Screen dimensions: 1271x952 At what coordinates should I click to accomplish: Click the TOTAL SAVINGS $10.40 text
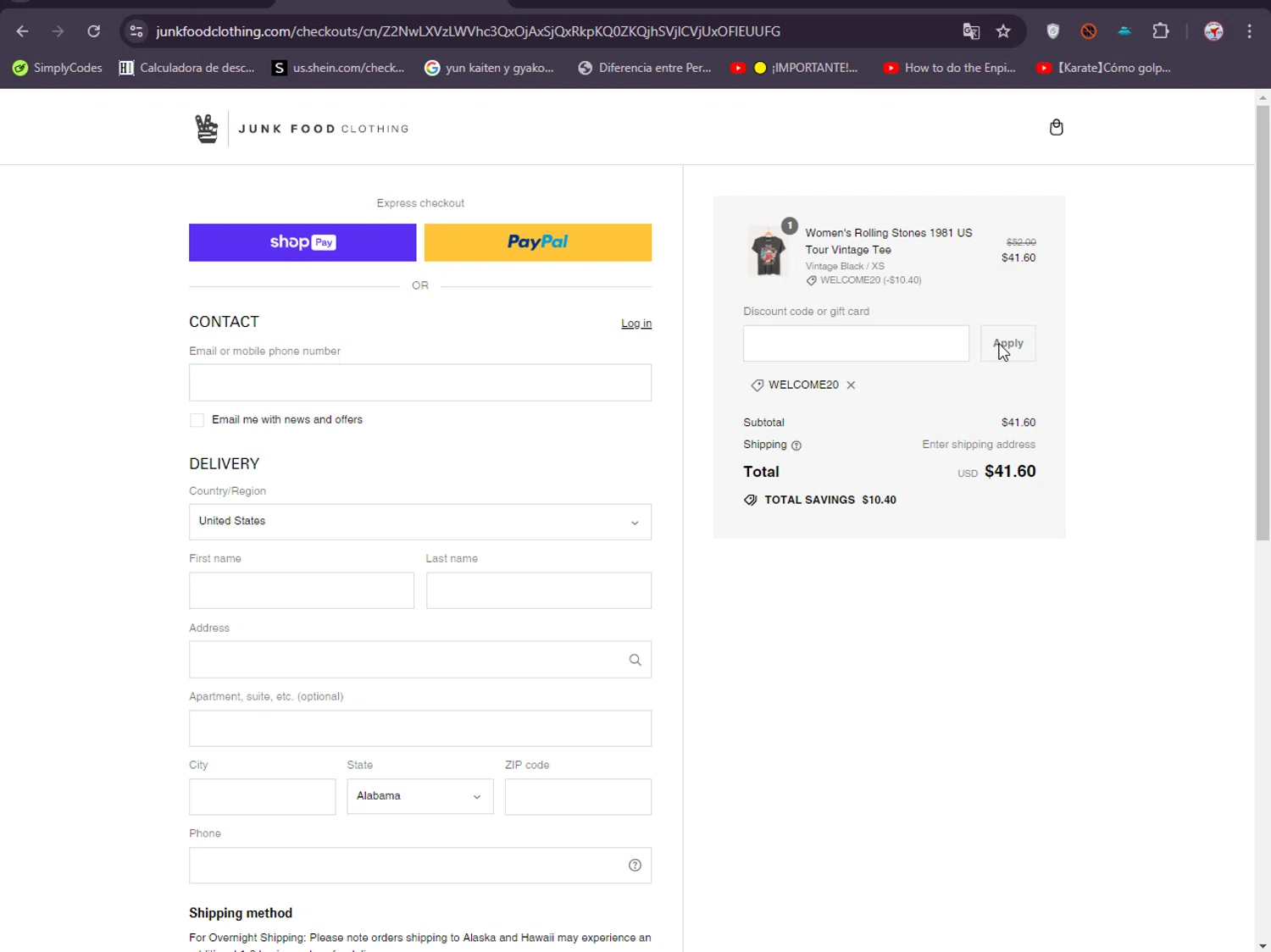point(830,500)
